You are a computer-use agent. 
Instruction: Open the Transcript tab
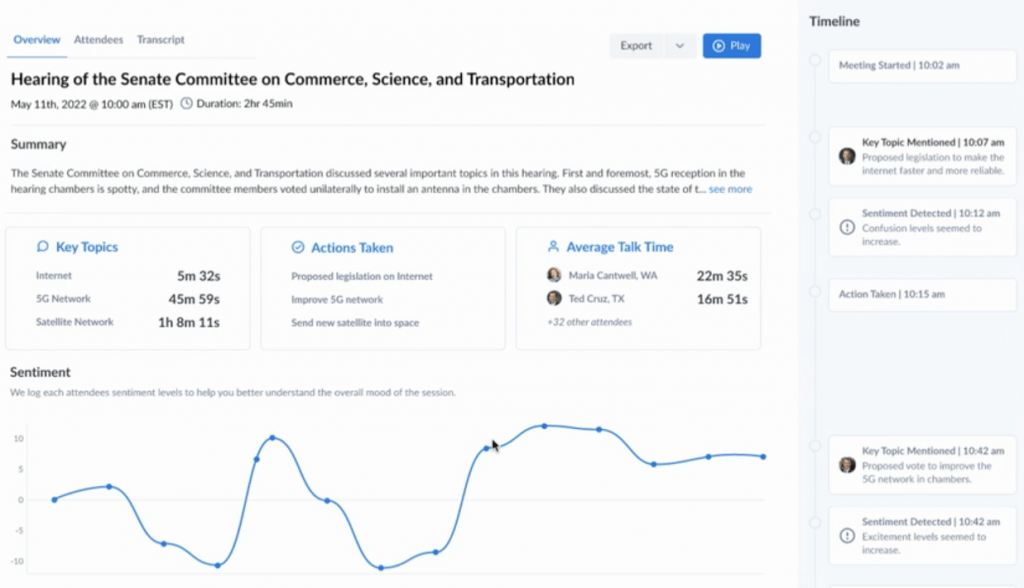coord(161,40)
